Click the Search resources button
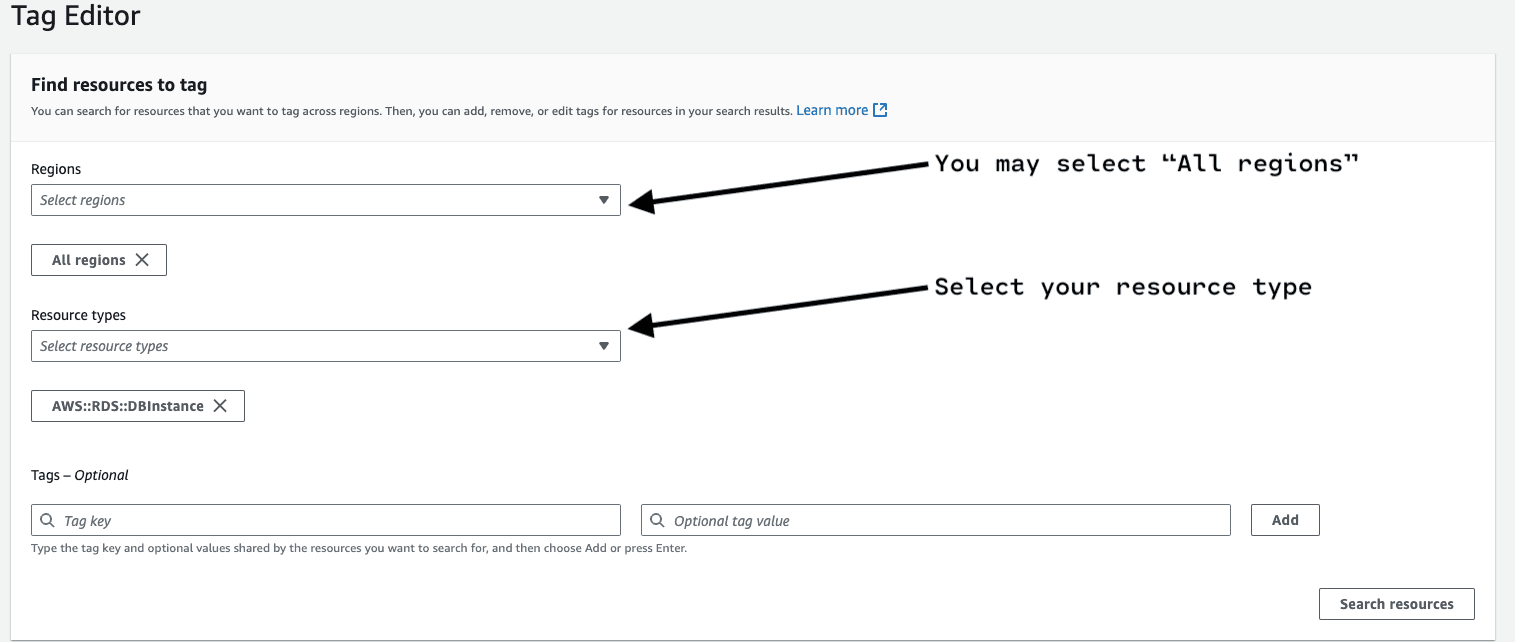This screenshot has height=642, width=1515. [x=1396, y=604]
